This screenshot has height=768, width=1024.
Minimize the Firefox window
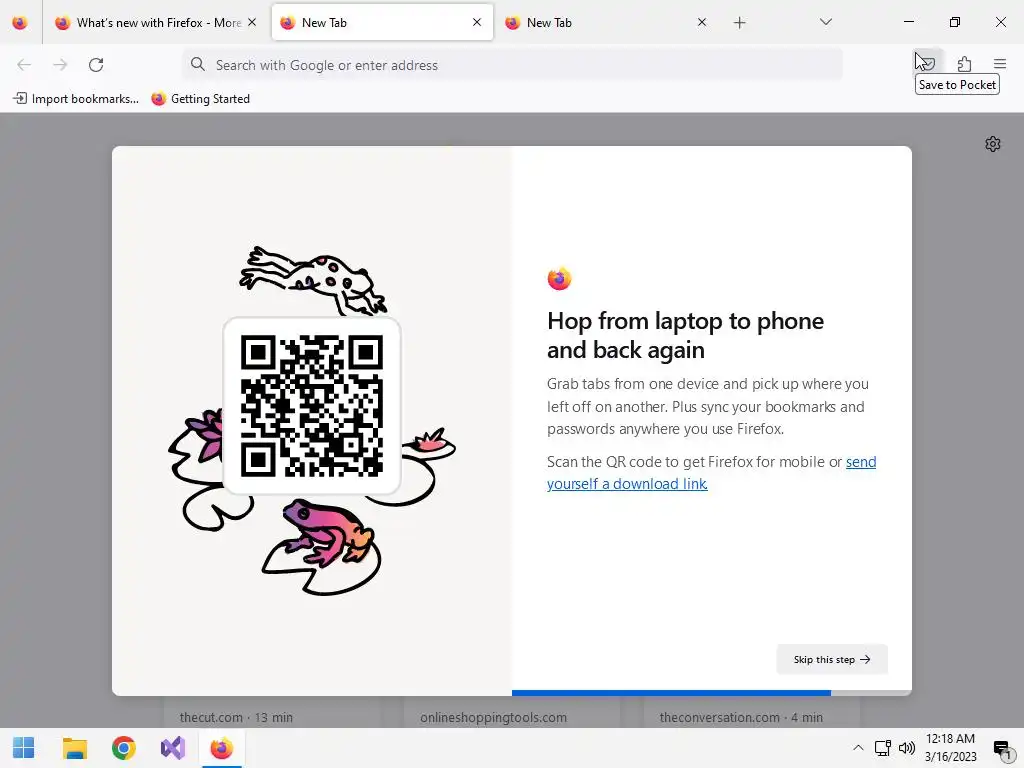(908, 22)
